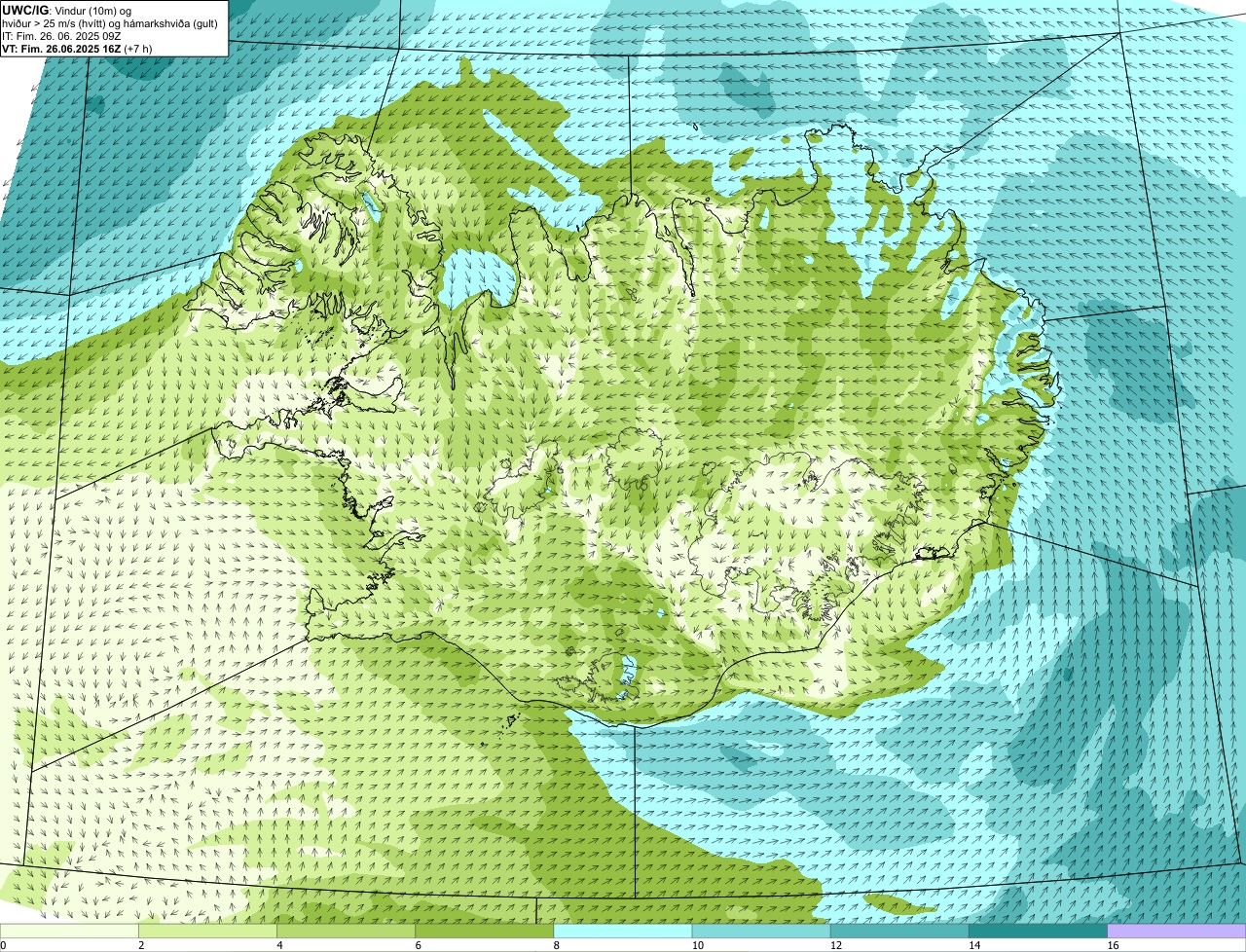Click the legend tick label '4'
This screenshot has height=952, width=1246.
[x=279, y=945]
